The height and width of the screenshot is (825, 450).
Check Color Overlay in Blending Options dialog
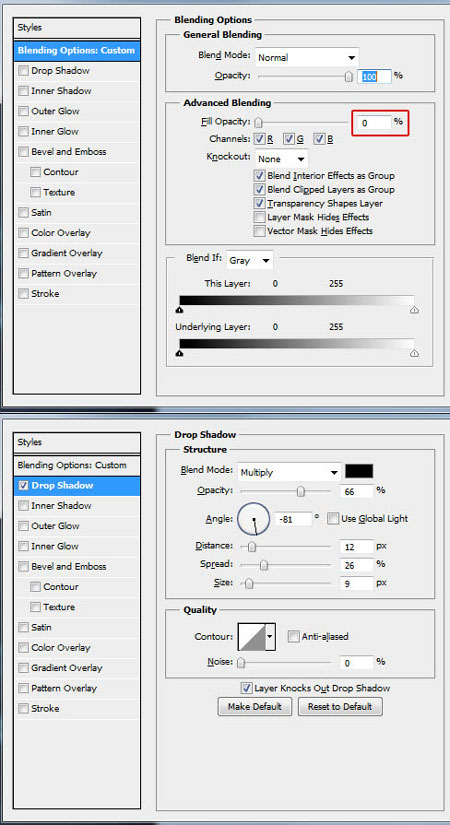23,233
